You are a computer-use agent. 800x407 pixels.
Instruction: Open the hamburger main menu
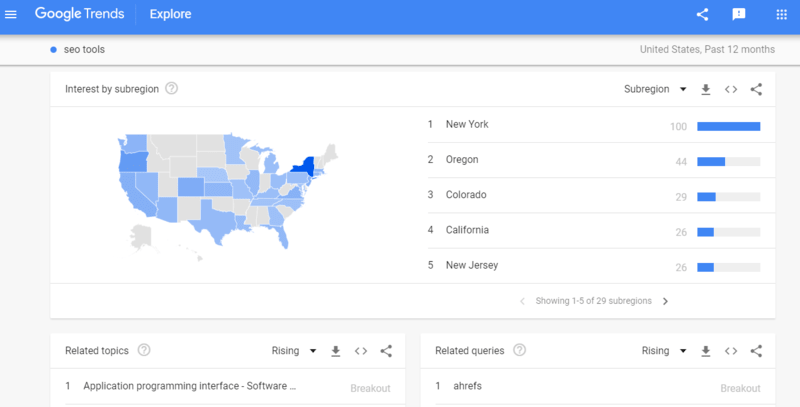(12, 15)
